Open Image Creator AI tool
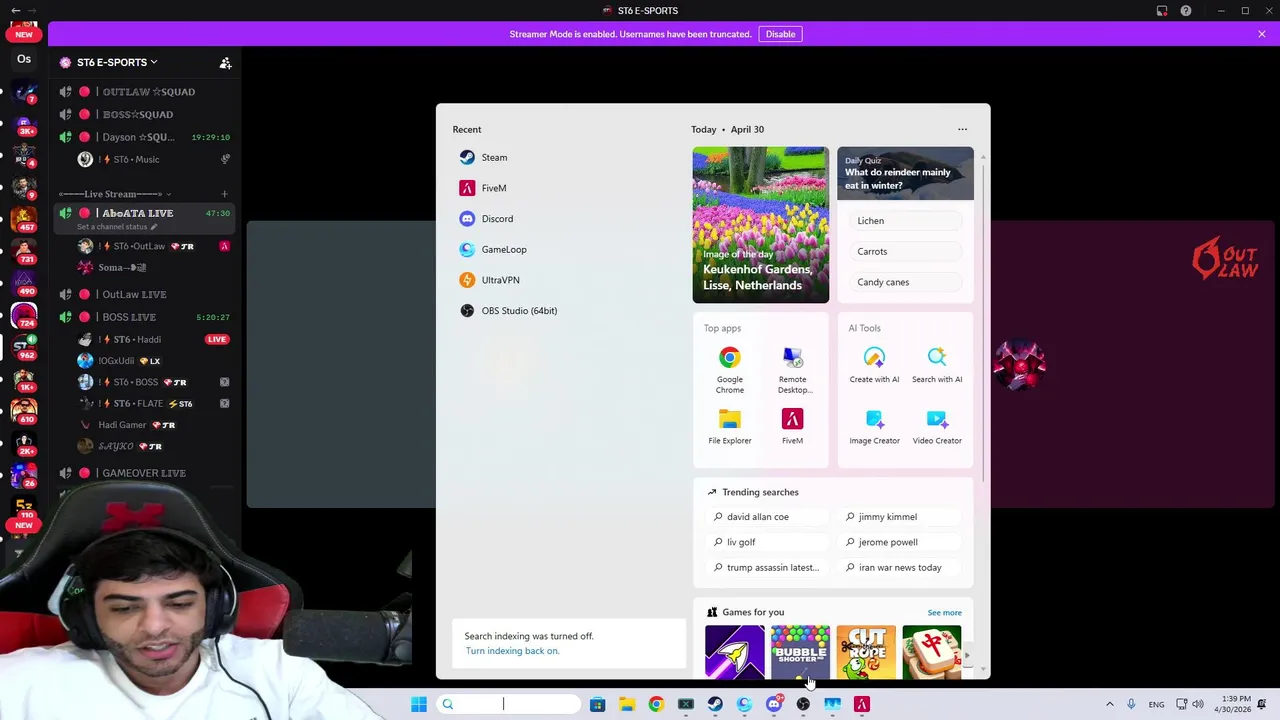Image resolution: width=1280 pixels, height=720 pixels. pos(874,426)
